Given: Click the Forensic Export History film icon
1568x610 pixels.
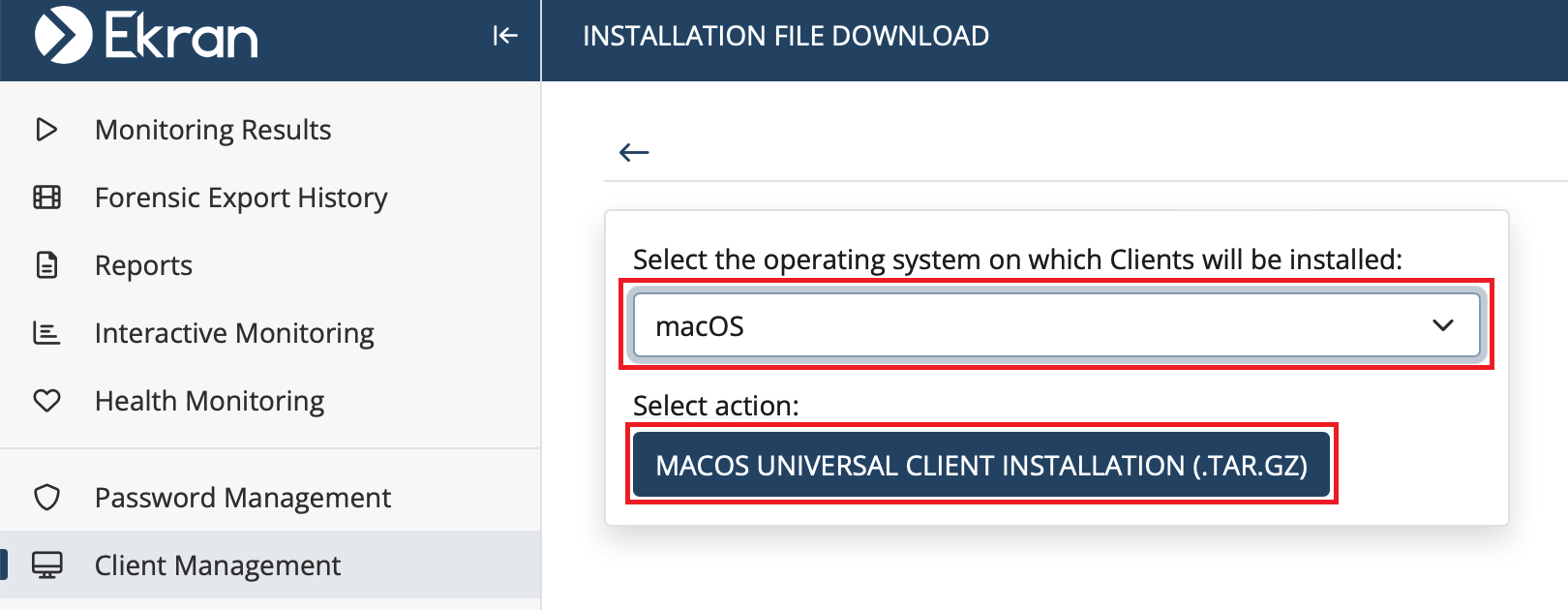Looking at the screenshot, I should point(46,198).
